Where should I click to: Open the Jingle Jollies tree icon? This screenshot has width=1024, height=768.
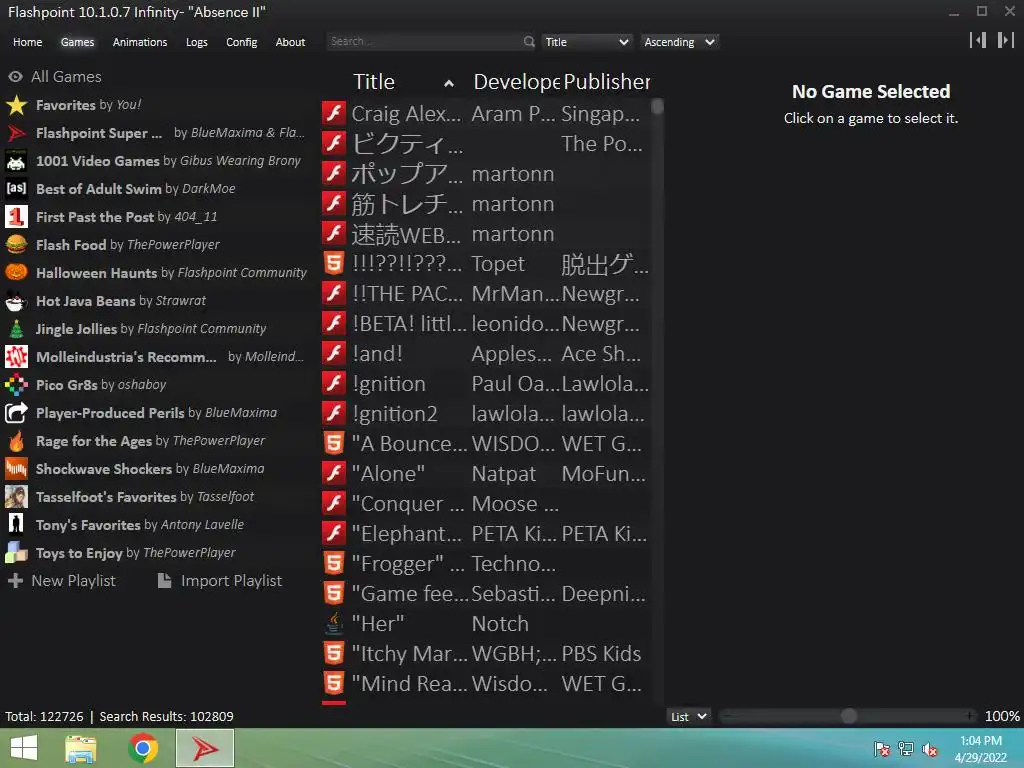click(x=16, y=328)
